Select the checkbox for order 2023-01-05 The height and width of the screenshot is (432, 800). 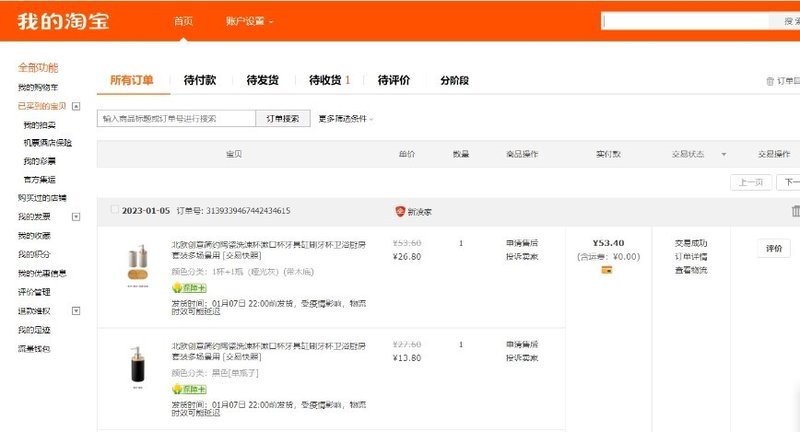tap(114, 211)
